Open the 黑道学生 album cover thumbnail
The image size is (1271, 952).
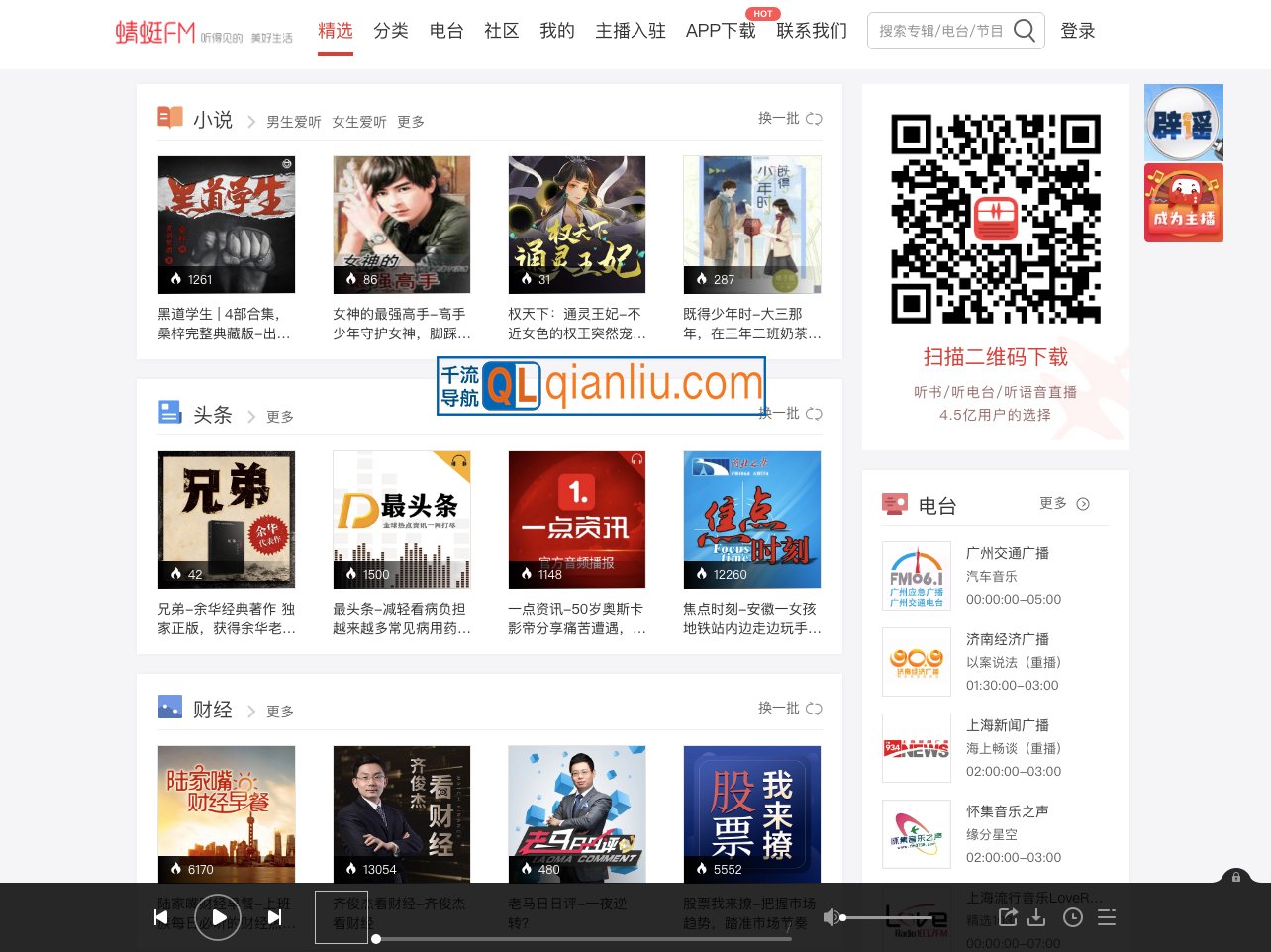coord(227,225)
